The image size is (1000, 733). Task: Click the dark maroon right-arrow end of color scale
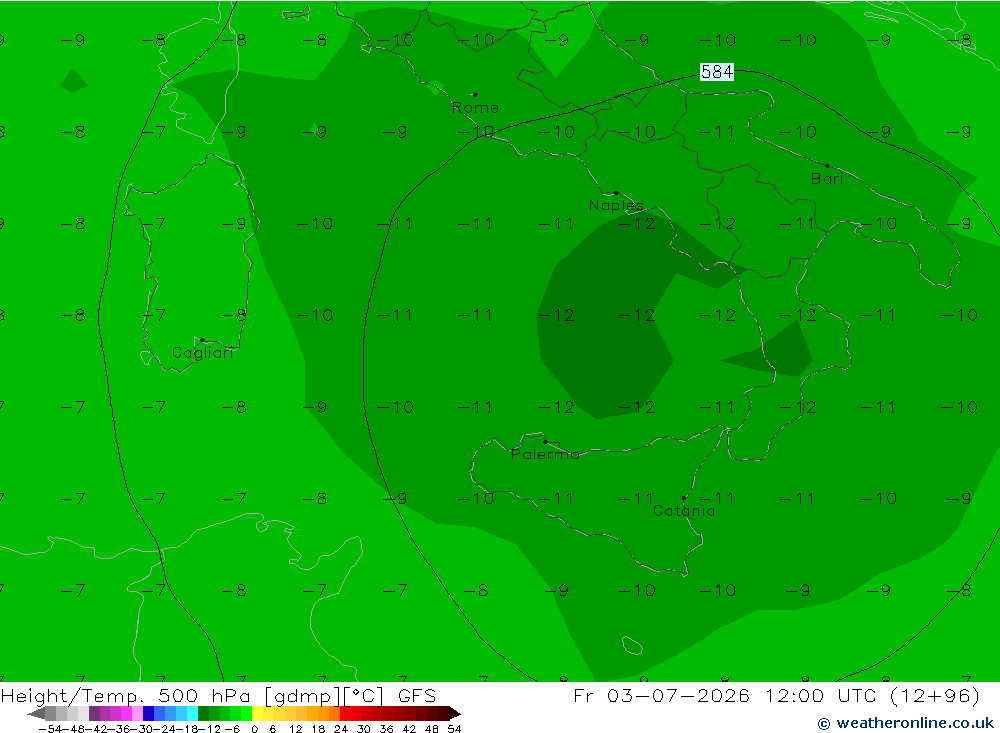coord(455,714)
